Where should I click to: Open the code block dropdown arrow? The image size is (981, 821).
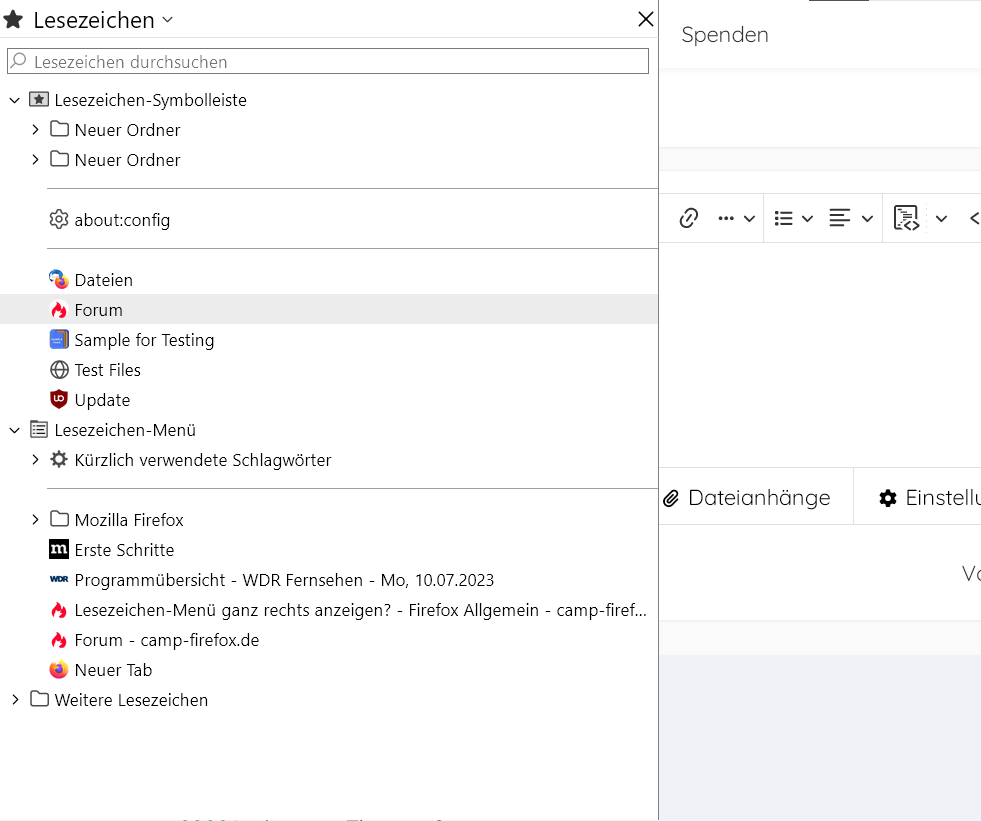tap(941, 219)
